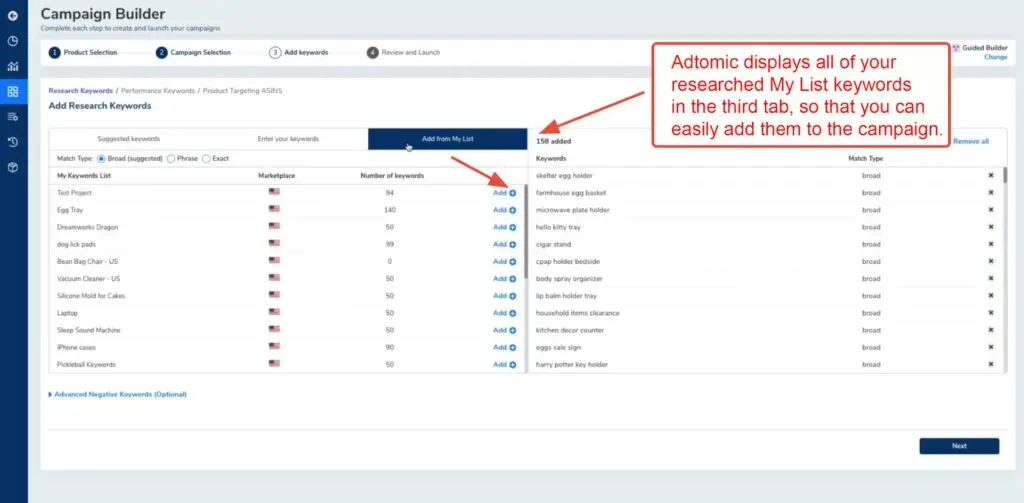Viewport: 1024px width, 503px height.
Task: Select the Exact match type option
Action: [x=207, y=158]
